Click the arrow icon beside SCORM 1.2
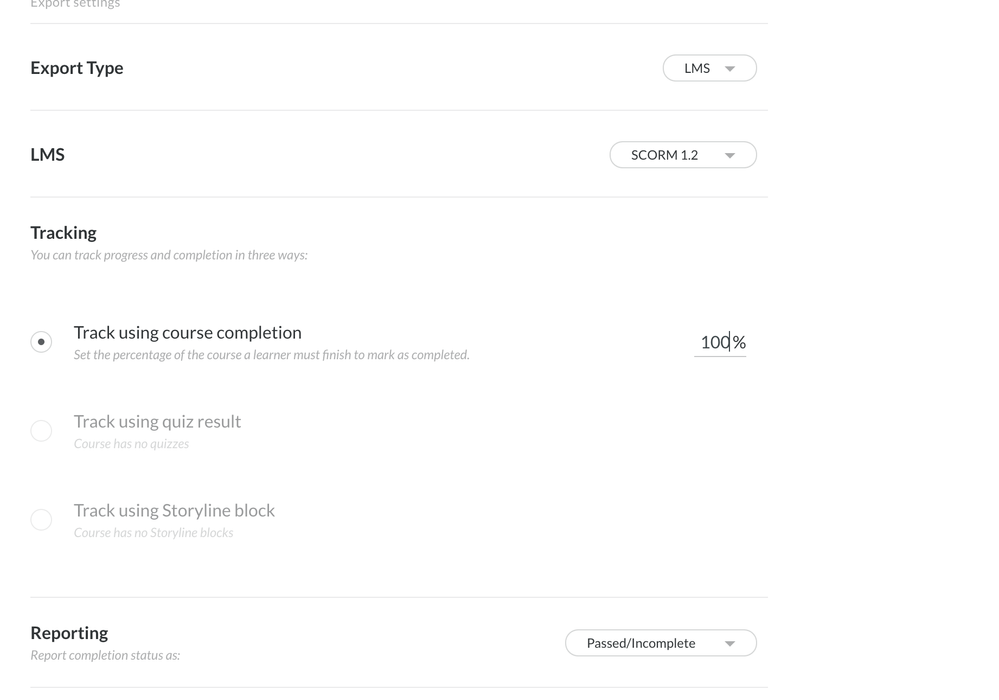Screen dimensions: 999x700 click(730, 156)
